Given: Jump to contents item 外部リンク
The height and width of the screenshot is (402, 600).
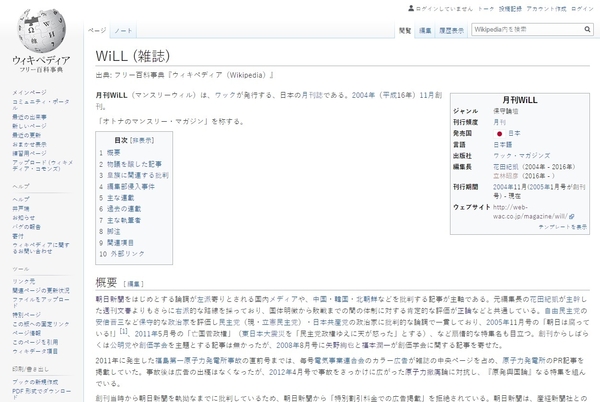Looking at the screenshot, I should pos(122,254).
